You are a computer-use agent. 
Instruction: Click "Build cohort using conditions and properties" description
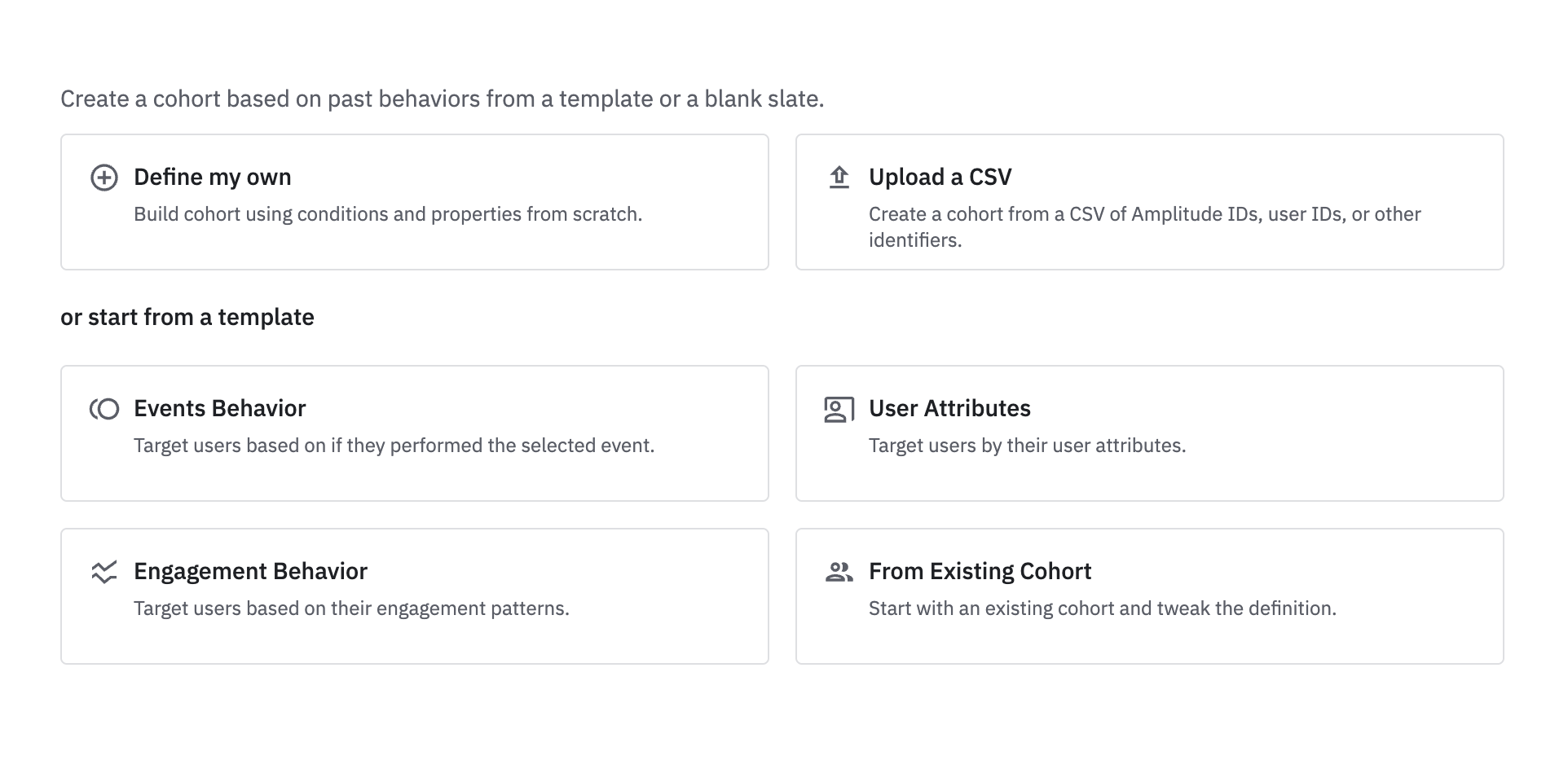388,214
